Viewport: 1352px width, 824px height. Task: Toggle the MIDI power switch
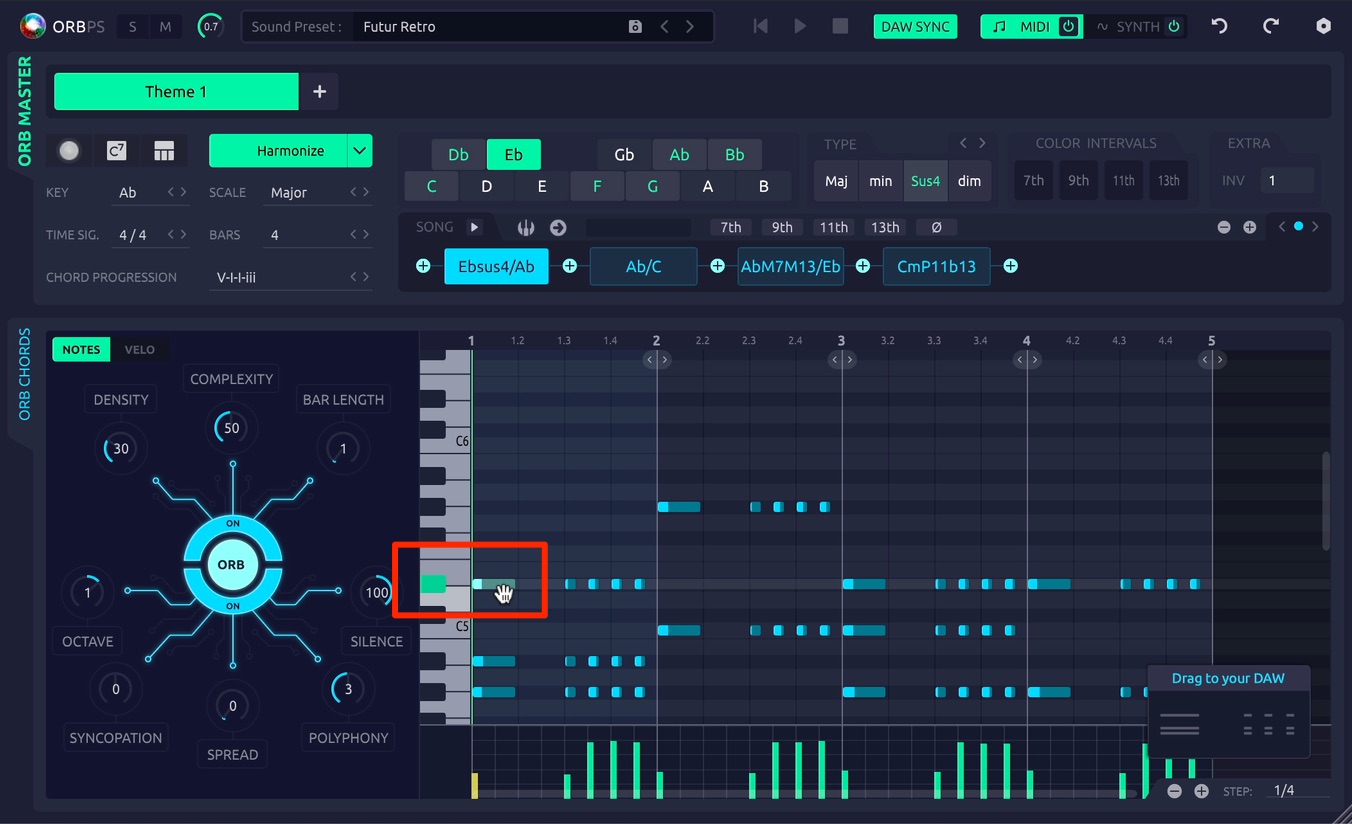click(x=1068, y=27)
